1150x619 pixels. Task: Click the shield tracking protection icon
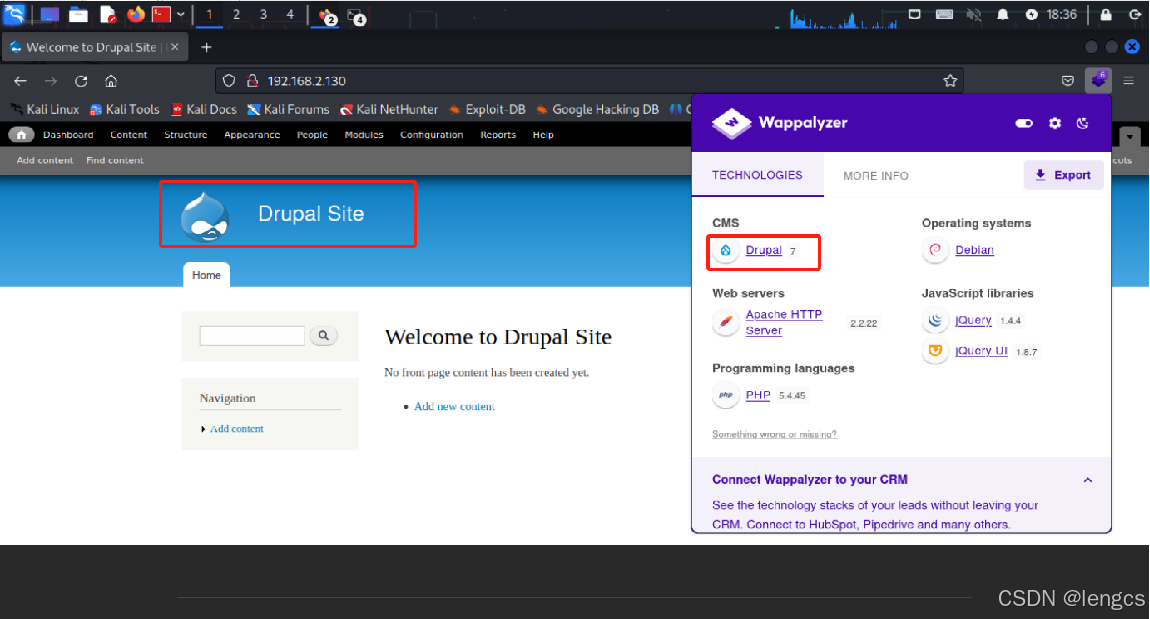[x=229, y=81]
